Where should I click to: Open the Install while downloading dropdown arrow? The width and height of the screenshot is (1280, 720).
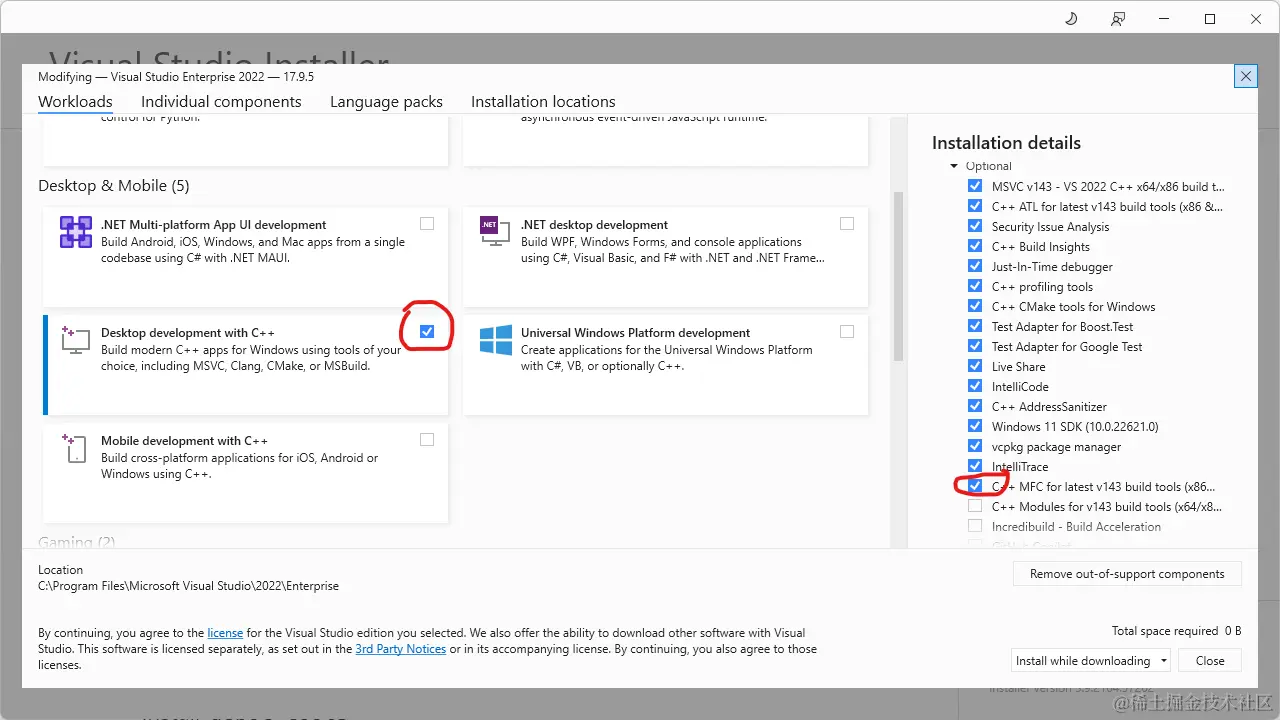(1164, 661)
